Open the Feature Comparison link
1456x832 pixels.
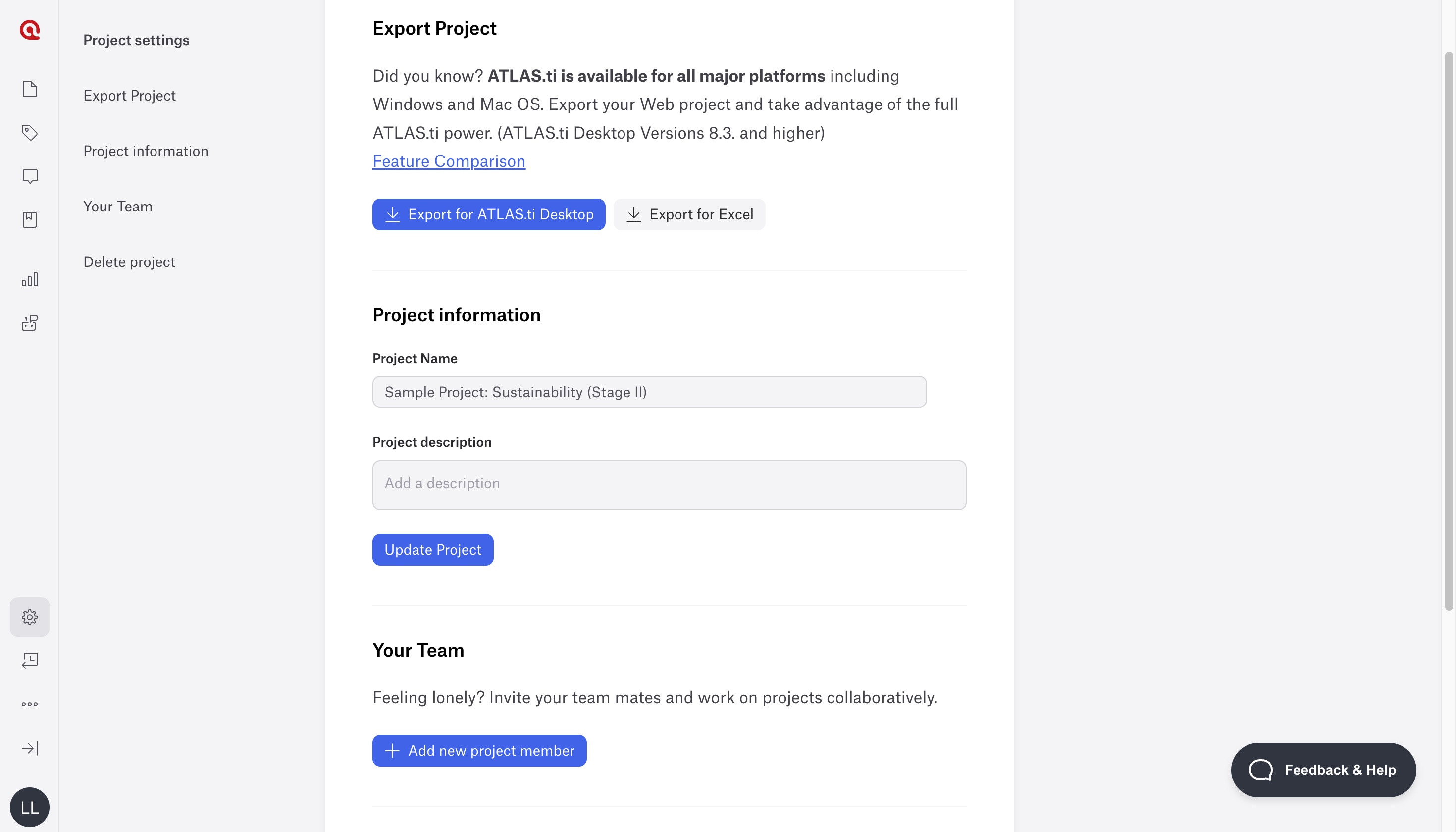coord(449,161)
